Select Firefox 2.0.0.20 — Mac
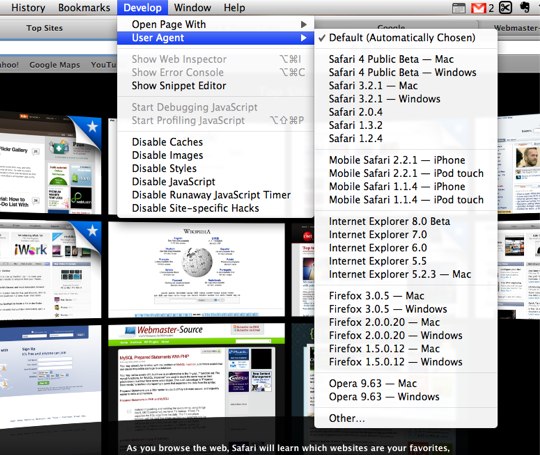The height and width of the screenshot is (455, 540). tap(406, 322)
